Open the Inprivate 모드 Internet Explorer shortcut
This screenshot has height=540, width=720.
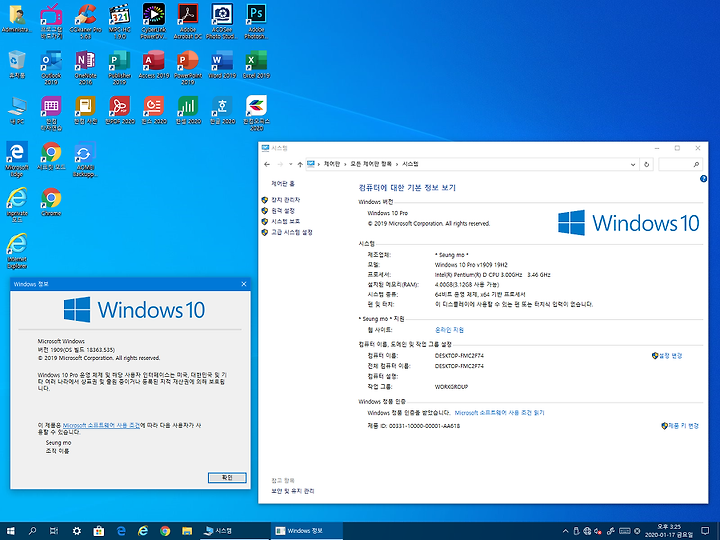tap(17, 205)
